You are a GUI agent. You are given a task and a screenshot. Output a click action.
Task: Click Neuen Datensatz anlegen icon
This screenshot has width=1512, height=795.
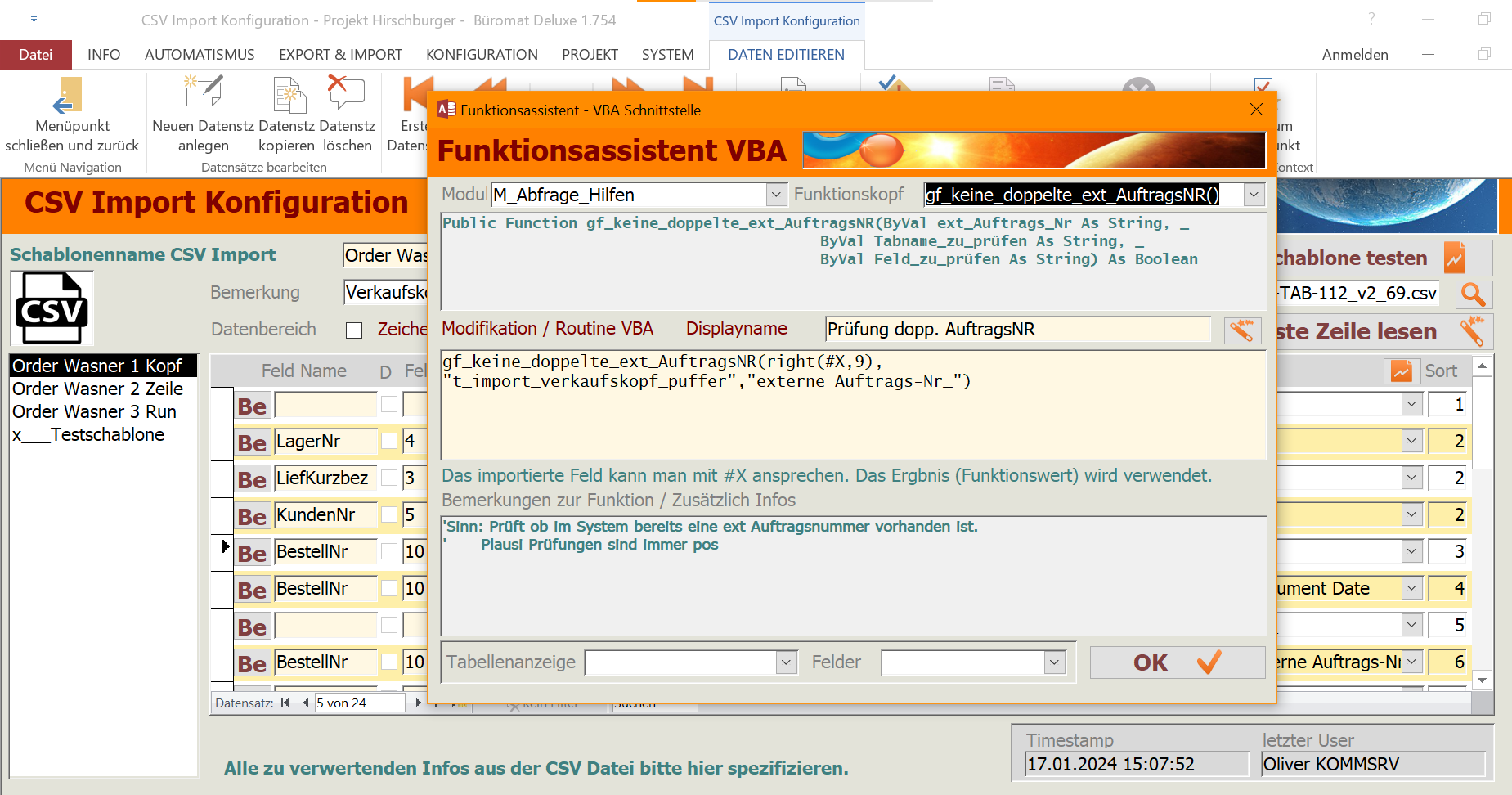click(x=204, y=93)
